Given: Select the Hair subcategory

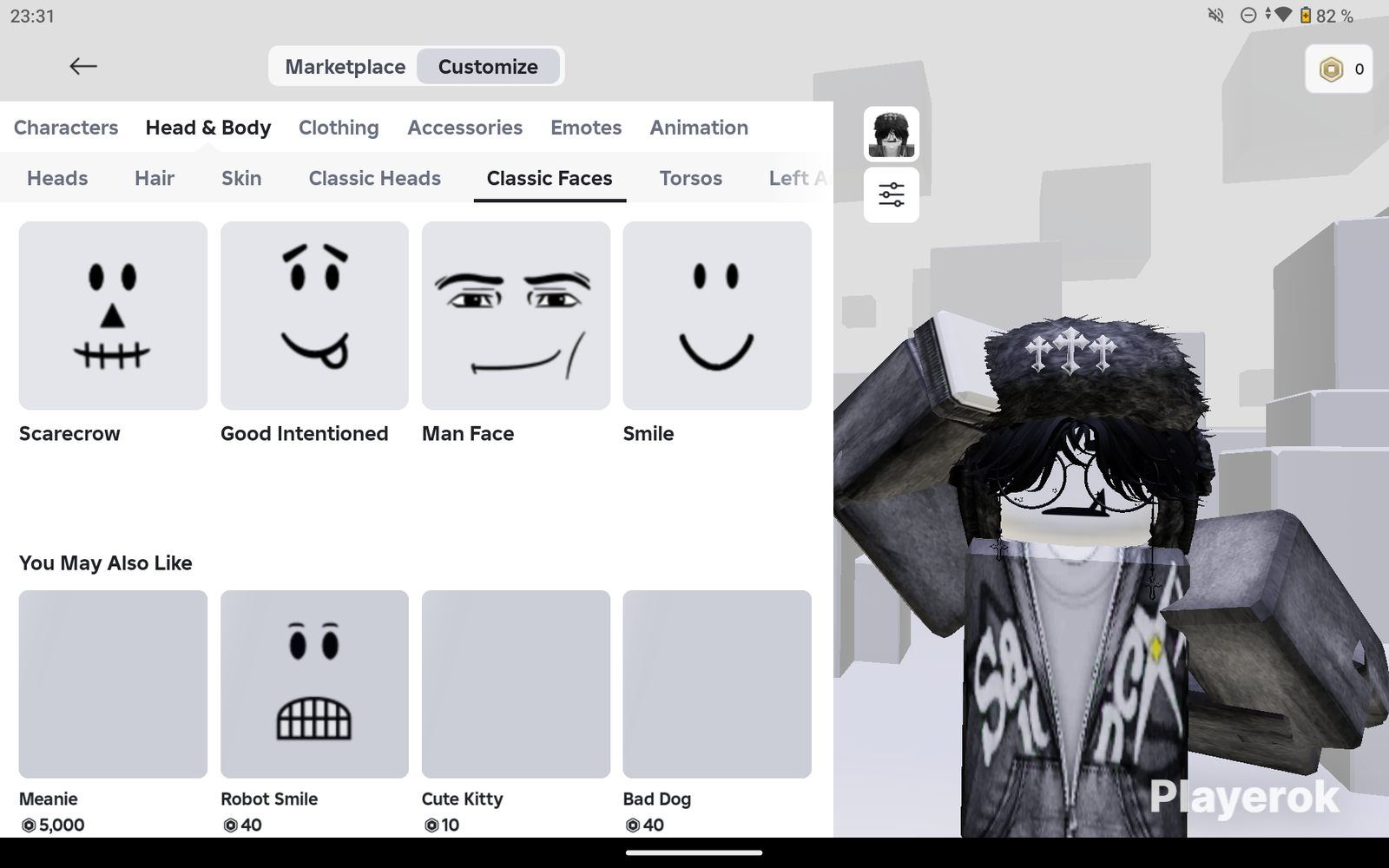Looking at the screenshot, I should tap(155, 178).
